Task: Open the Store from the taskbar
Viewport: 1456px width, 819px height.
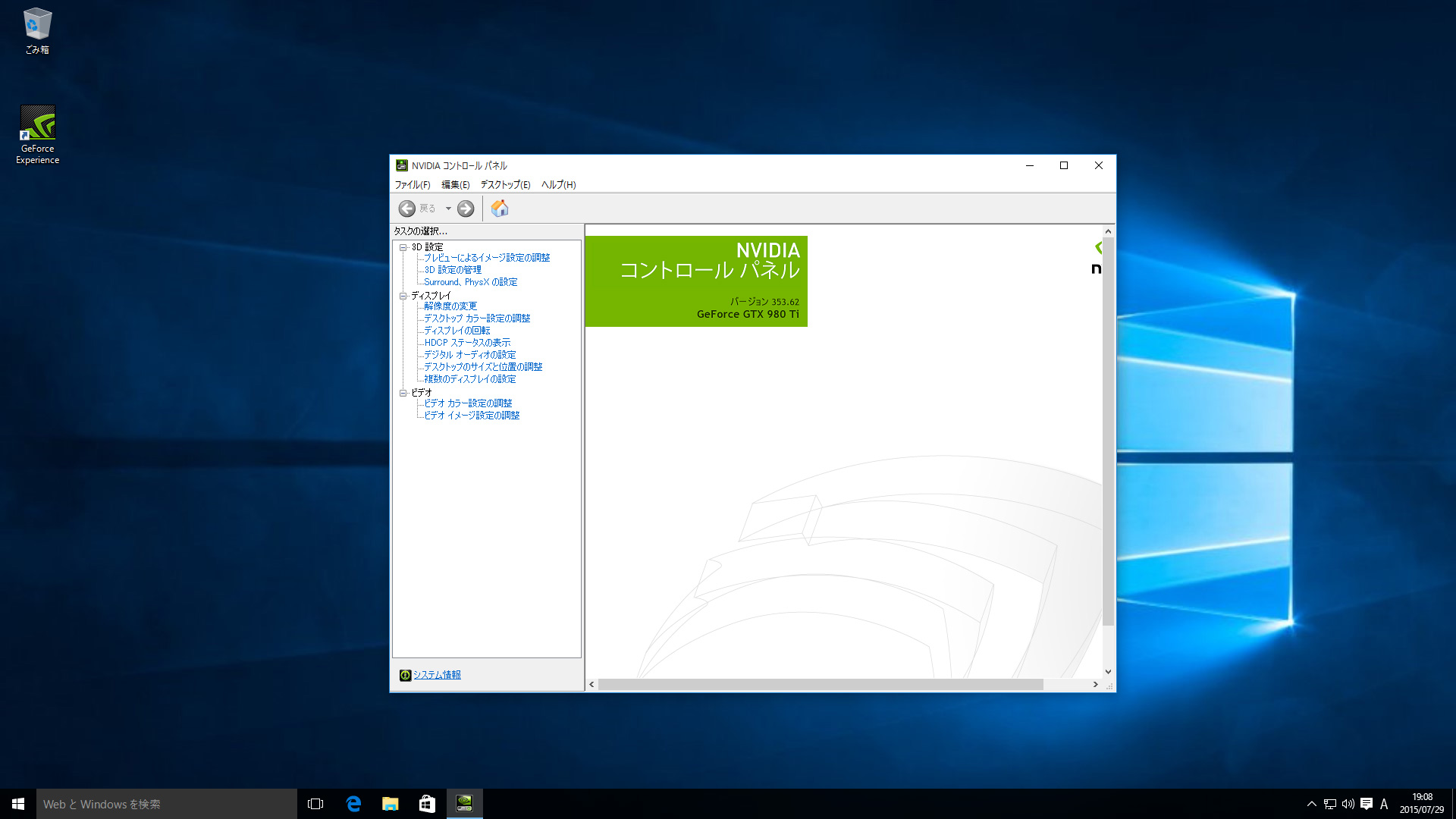Action: point(428,804)
